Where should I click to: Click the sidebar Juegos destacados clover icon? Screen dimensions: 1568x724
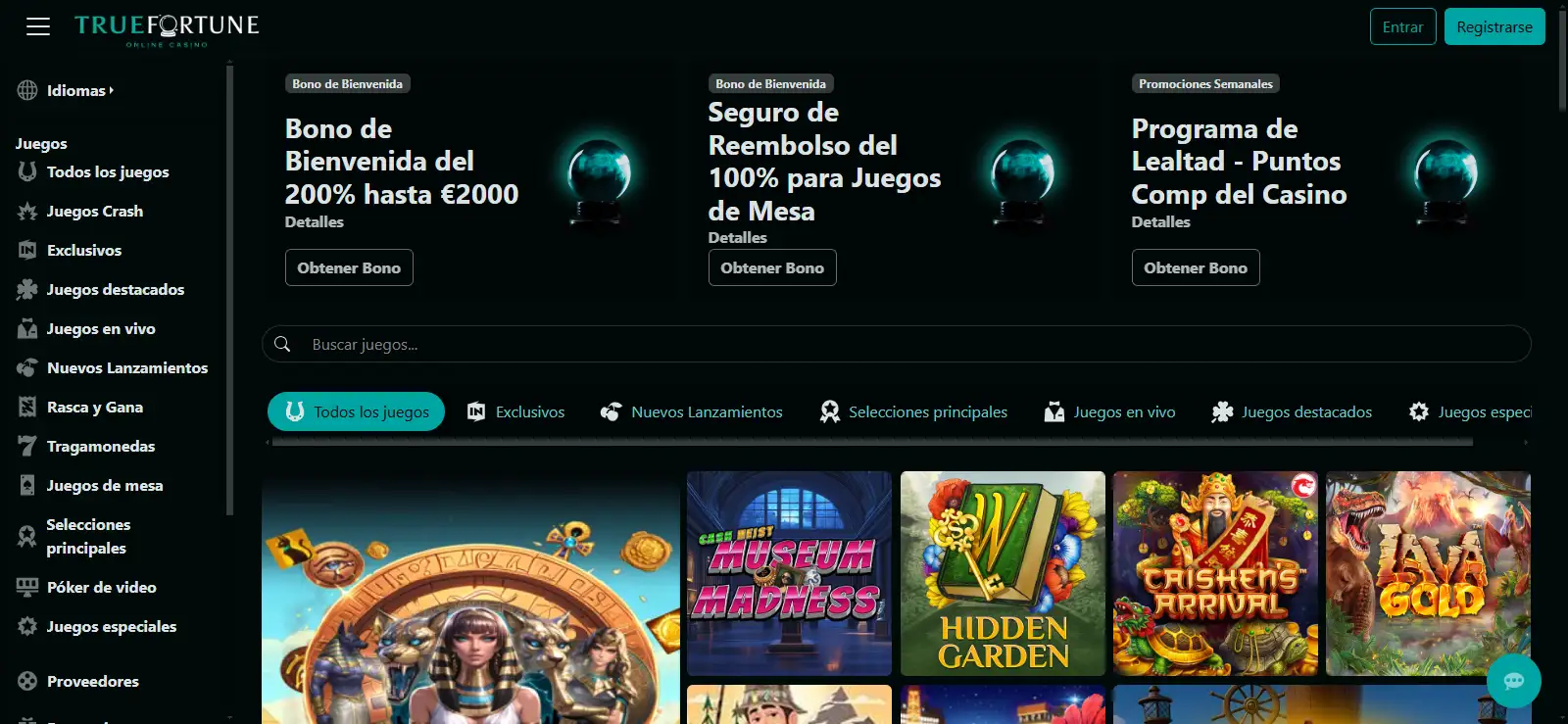click(x=27, y=289)
